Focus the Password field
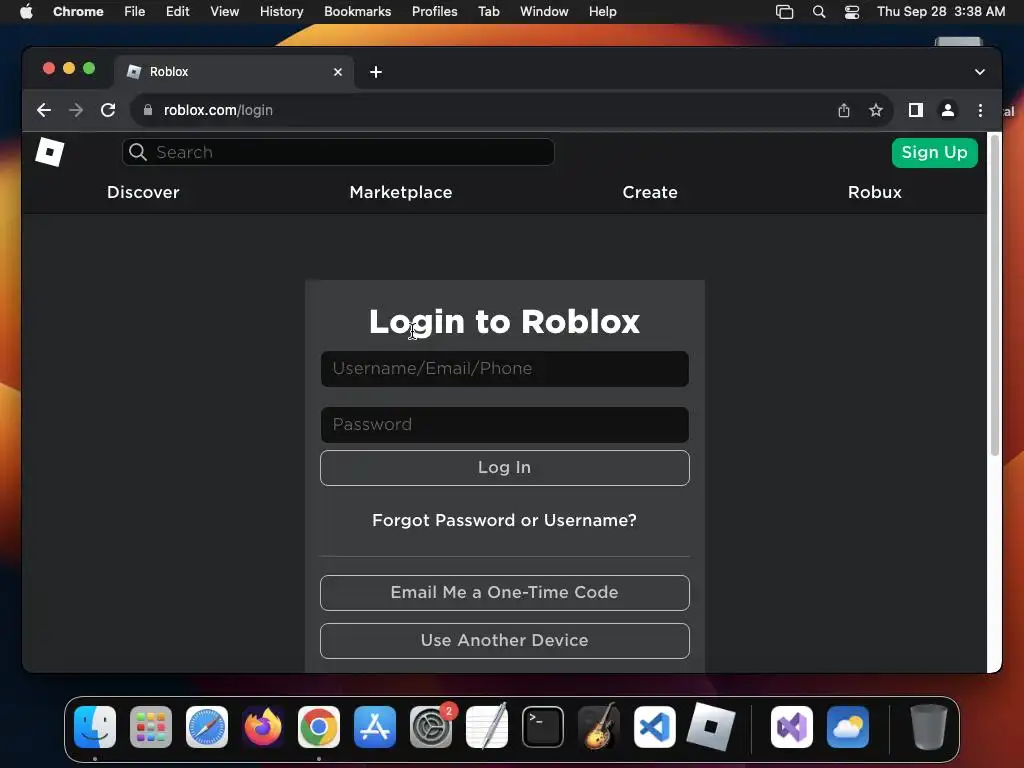 pyautogui.click(x=505, y=425)
